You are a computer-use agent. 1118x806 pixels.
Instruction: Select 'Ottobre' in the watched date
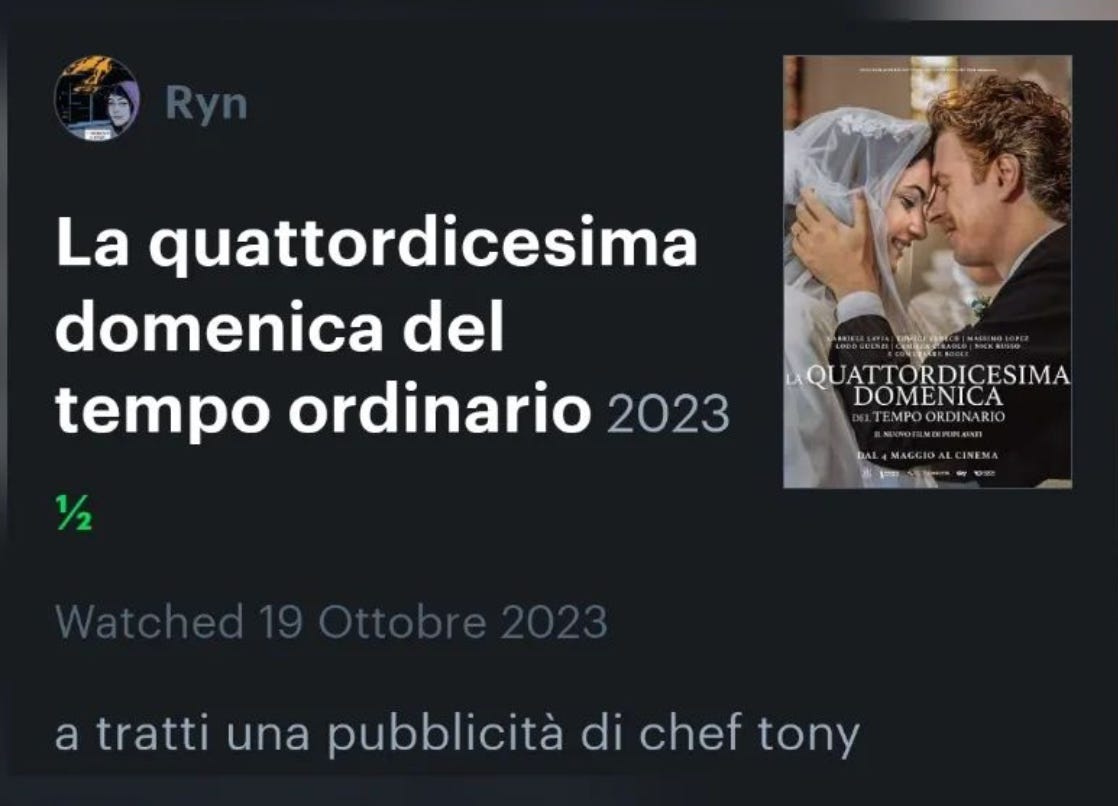click(x=402, y=623)
